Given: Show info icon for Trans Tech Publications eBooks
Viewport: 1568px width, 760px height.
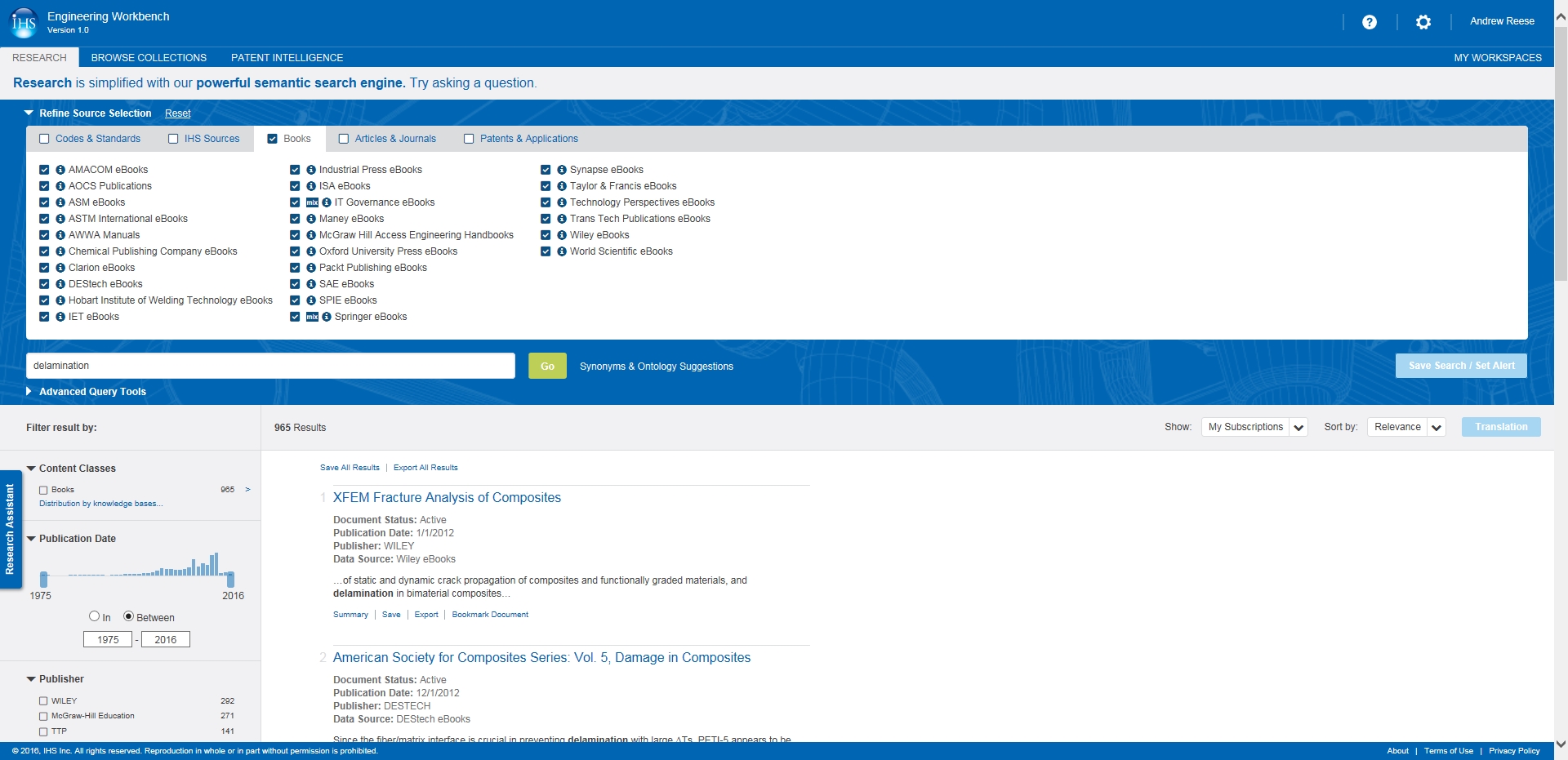Looking at the screenshot, I should [562, 219].
